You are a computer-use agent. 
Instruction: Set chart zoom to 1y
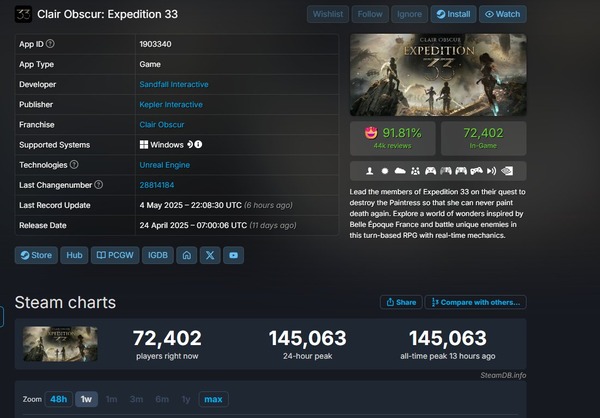(186, 399)
